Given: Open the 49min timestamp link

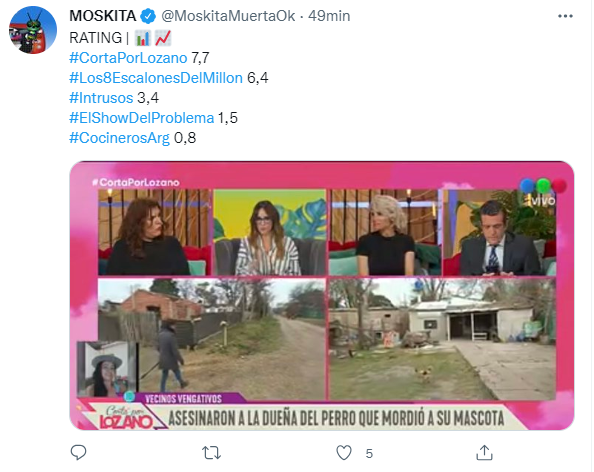Looking at the screenshot, I should [329, 16].
